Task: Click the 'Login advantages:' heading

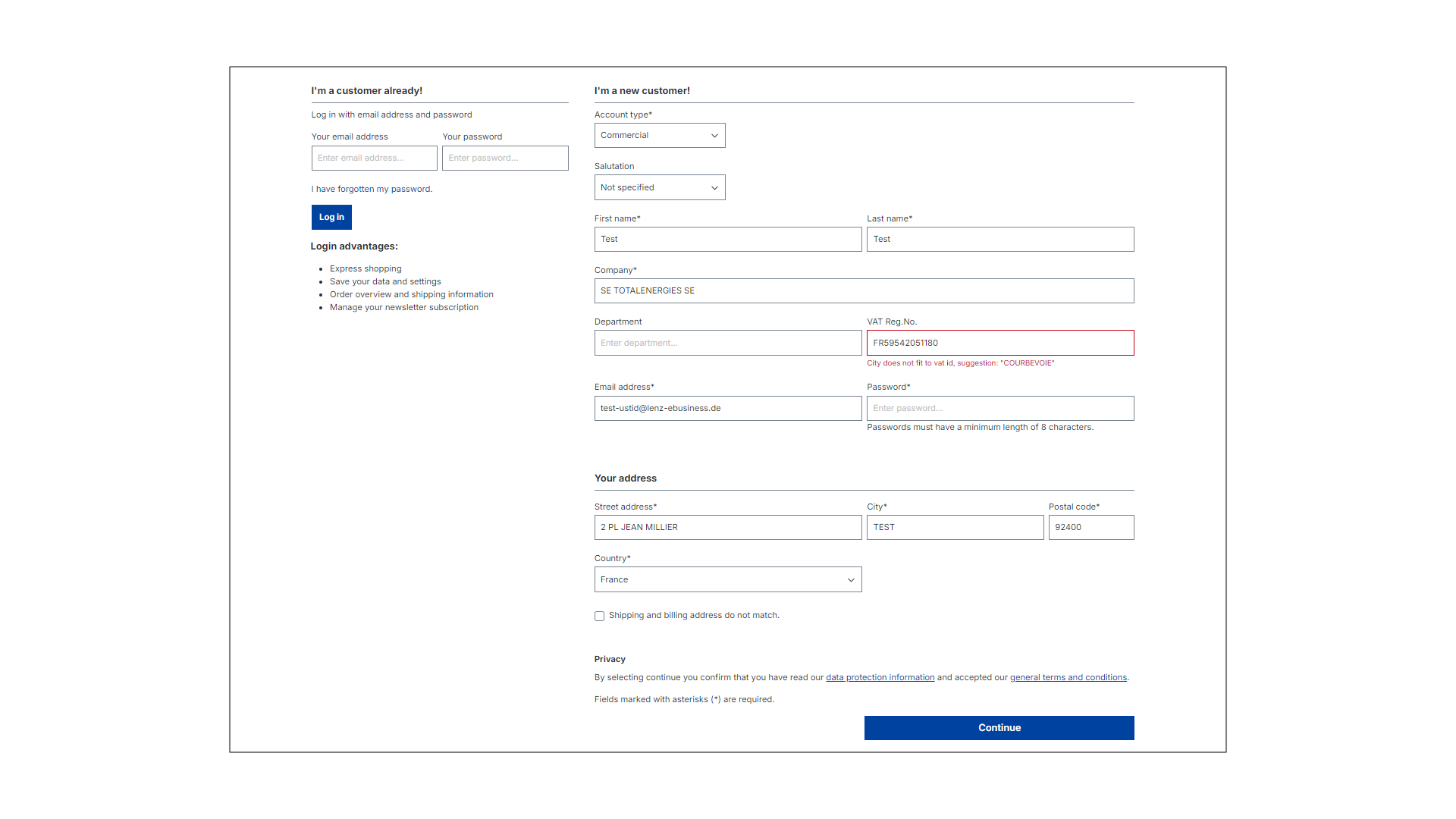Action: (354, 246)
